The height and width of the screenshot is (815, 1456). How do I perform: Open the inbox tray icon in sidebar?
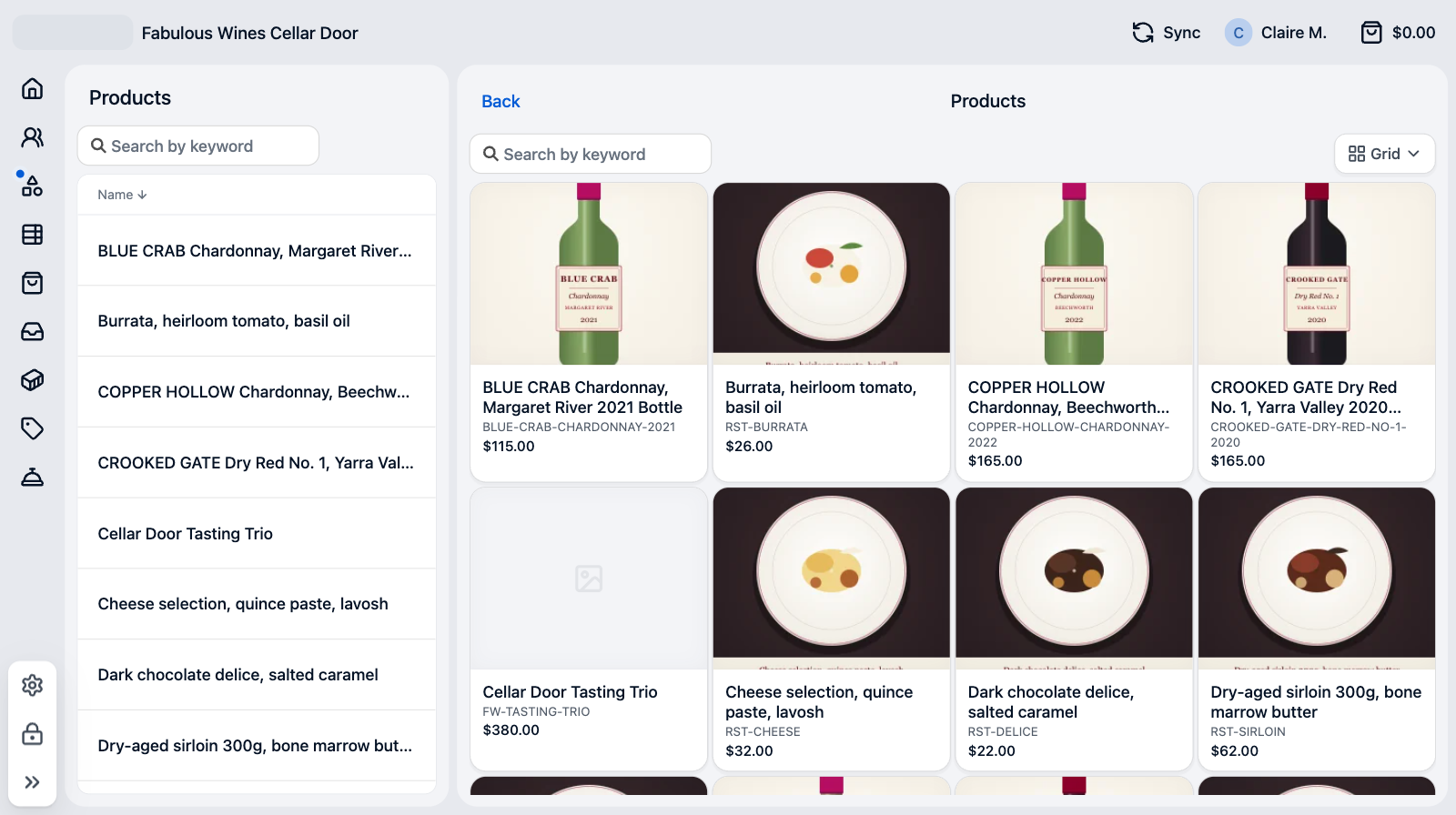point(33,332)
